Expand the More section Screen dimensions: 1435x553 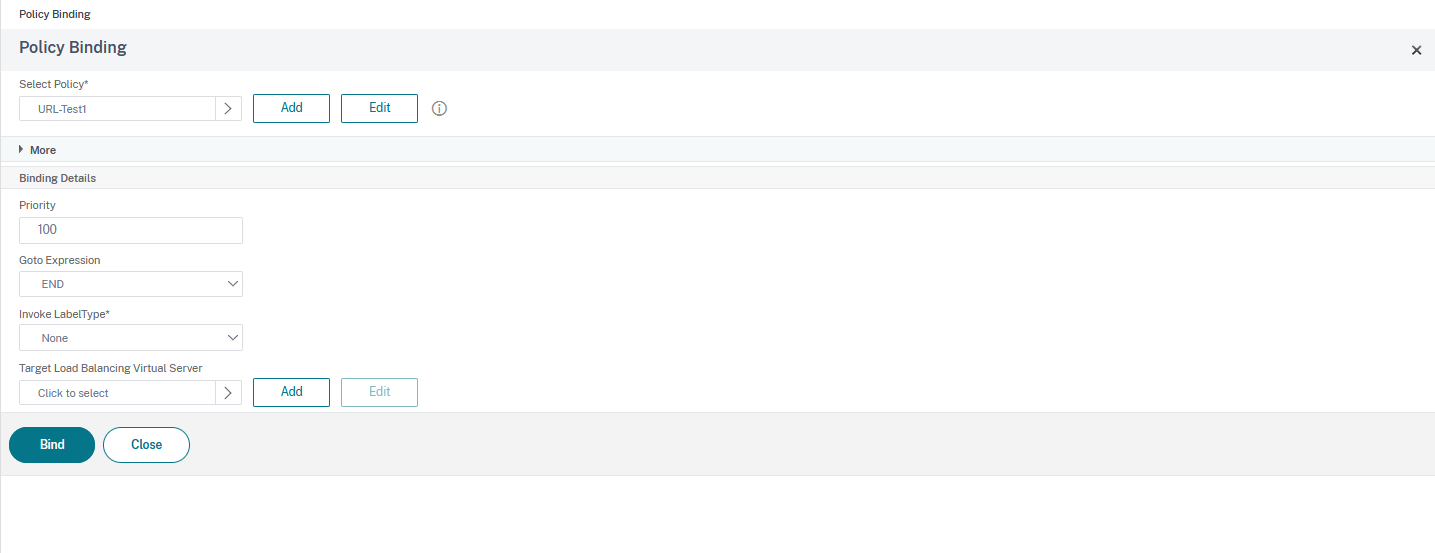(x=37, y=150)
